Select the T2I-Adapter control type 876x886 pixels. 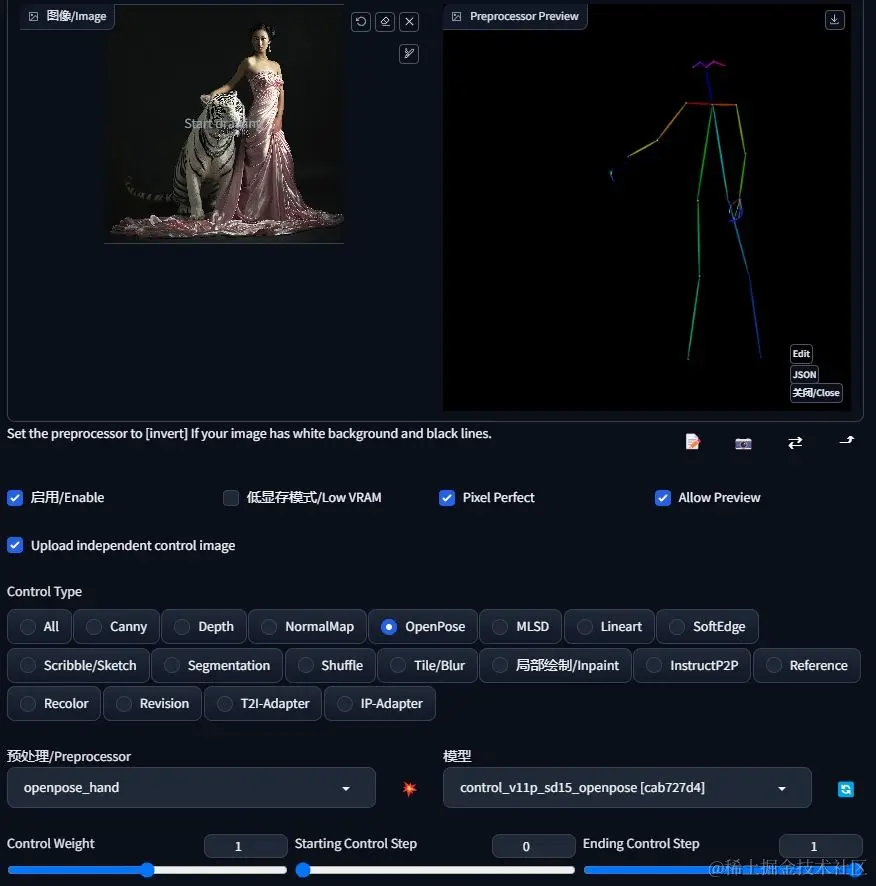point(263,703)
